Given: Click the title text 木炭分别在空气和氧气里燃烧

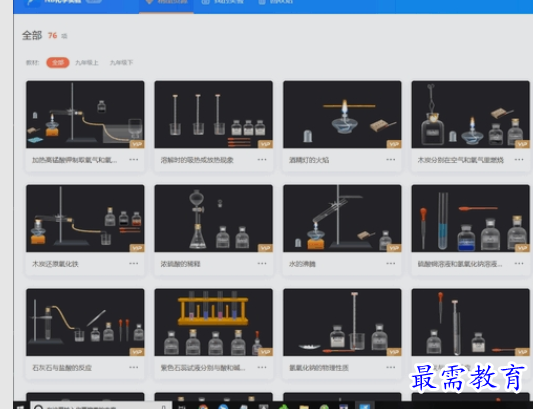Looking at the screenshot, I should (460, 160).
